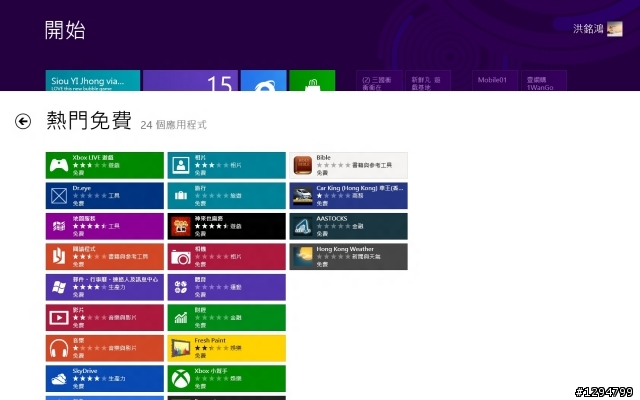Open the Mail, Calendar, People Windows-flag icon

point(59,287)
